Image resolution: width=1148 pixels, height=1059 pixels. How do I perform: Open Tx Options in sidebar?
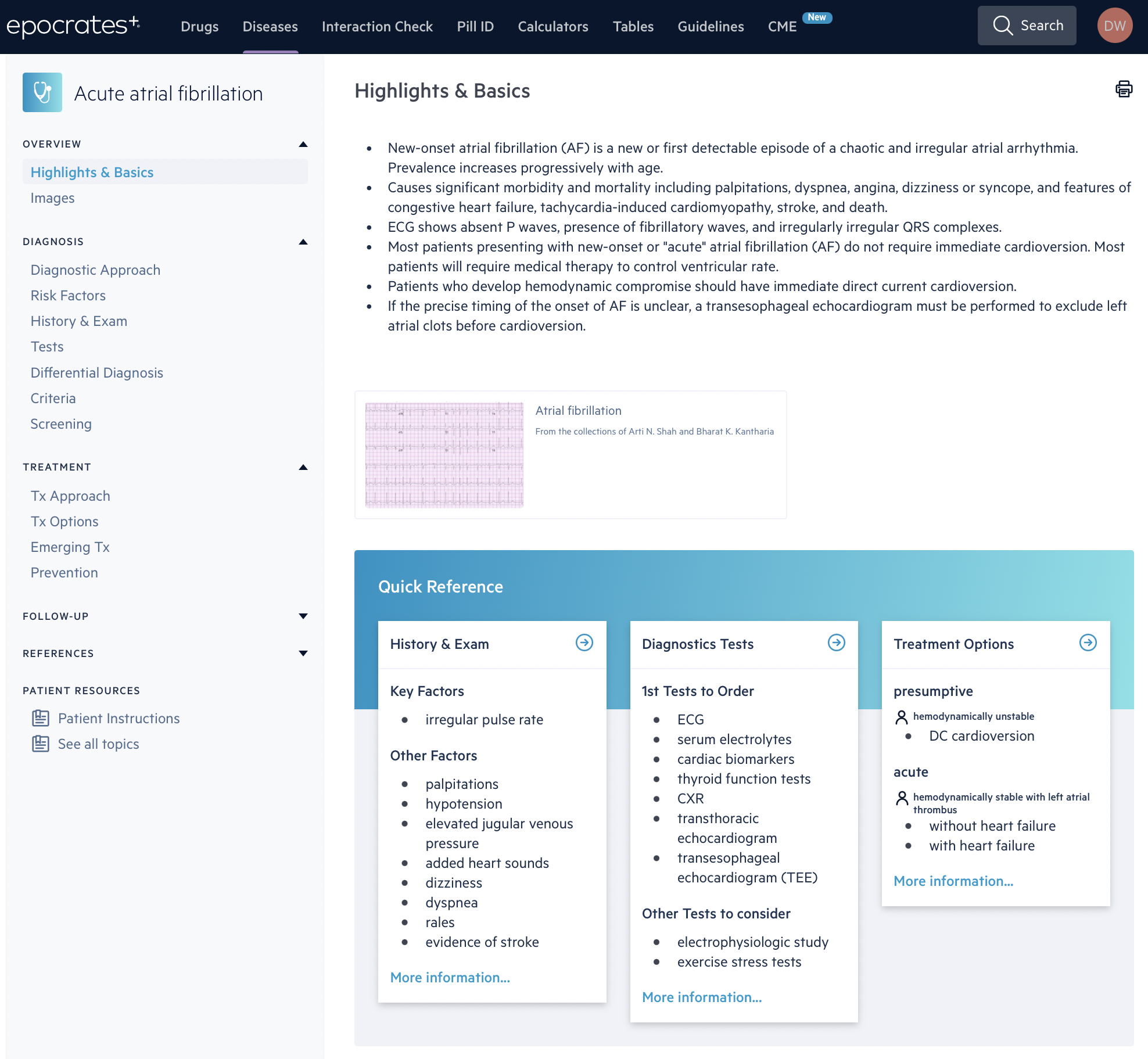pyautogui.click(x=64, y=521)
